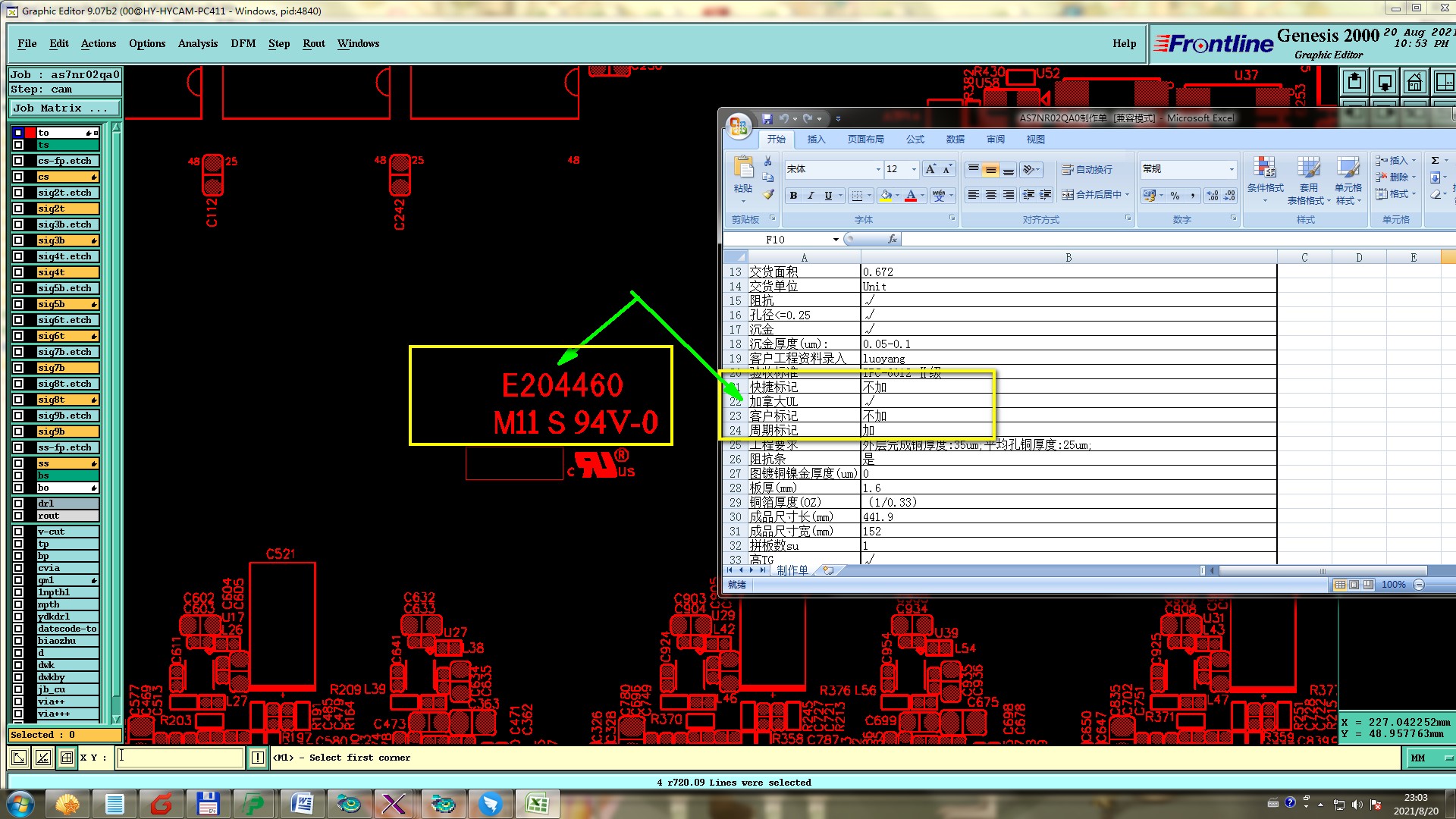Click the Bold button in the Excel ribbon
Image resolution: width=1456 pixels, height=819 pixels.
pos(793,196)
